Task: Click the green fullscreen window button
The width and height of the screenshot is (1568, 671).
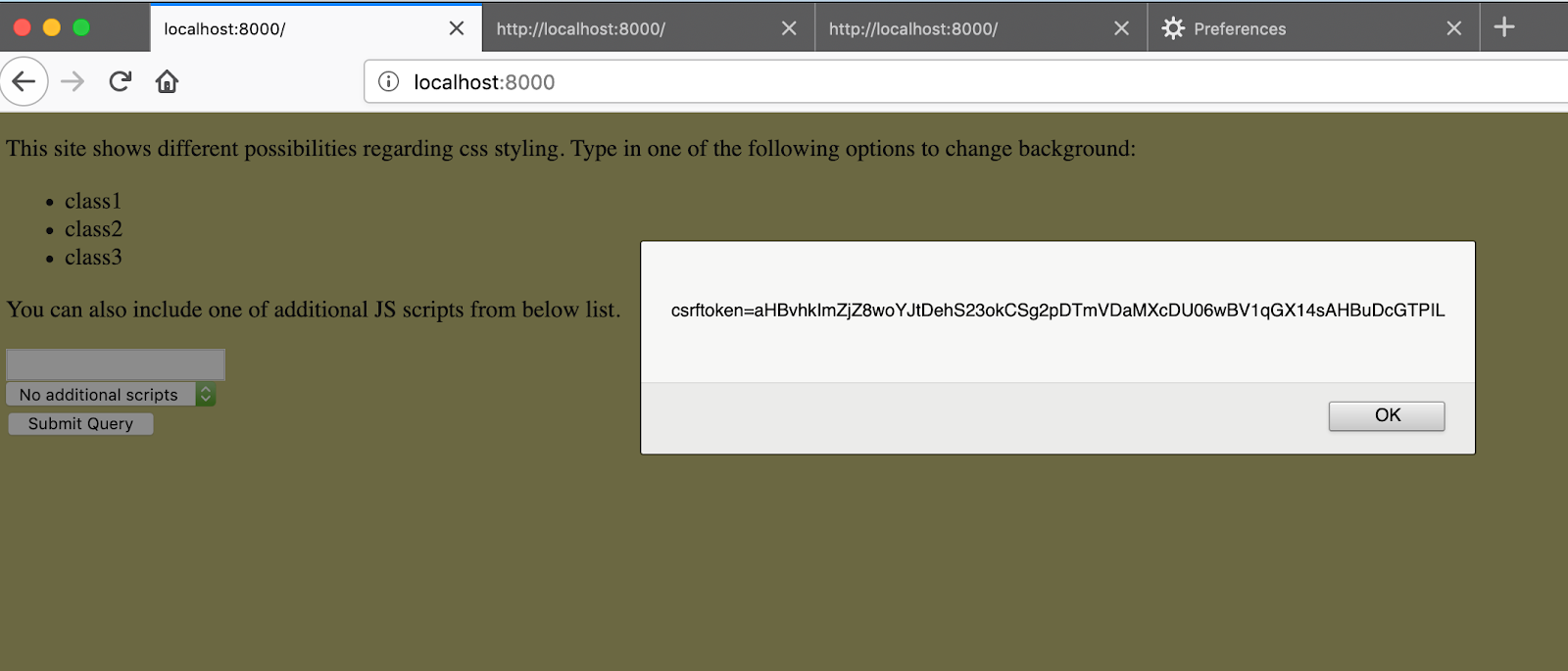Action: click(x=81, y=27)
